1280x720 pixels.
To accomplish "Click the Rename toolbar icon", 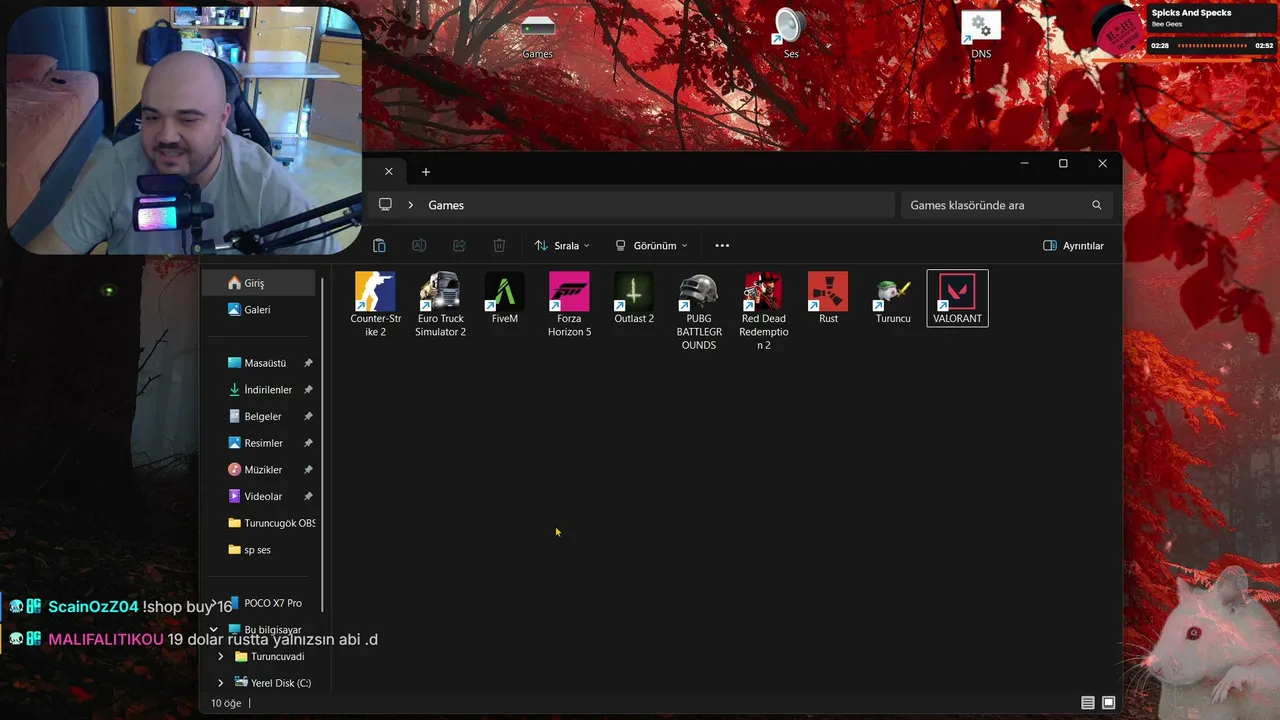I will click(x=419, y=245).
